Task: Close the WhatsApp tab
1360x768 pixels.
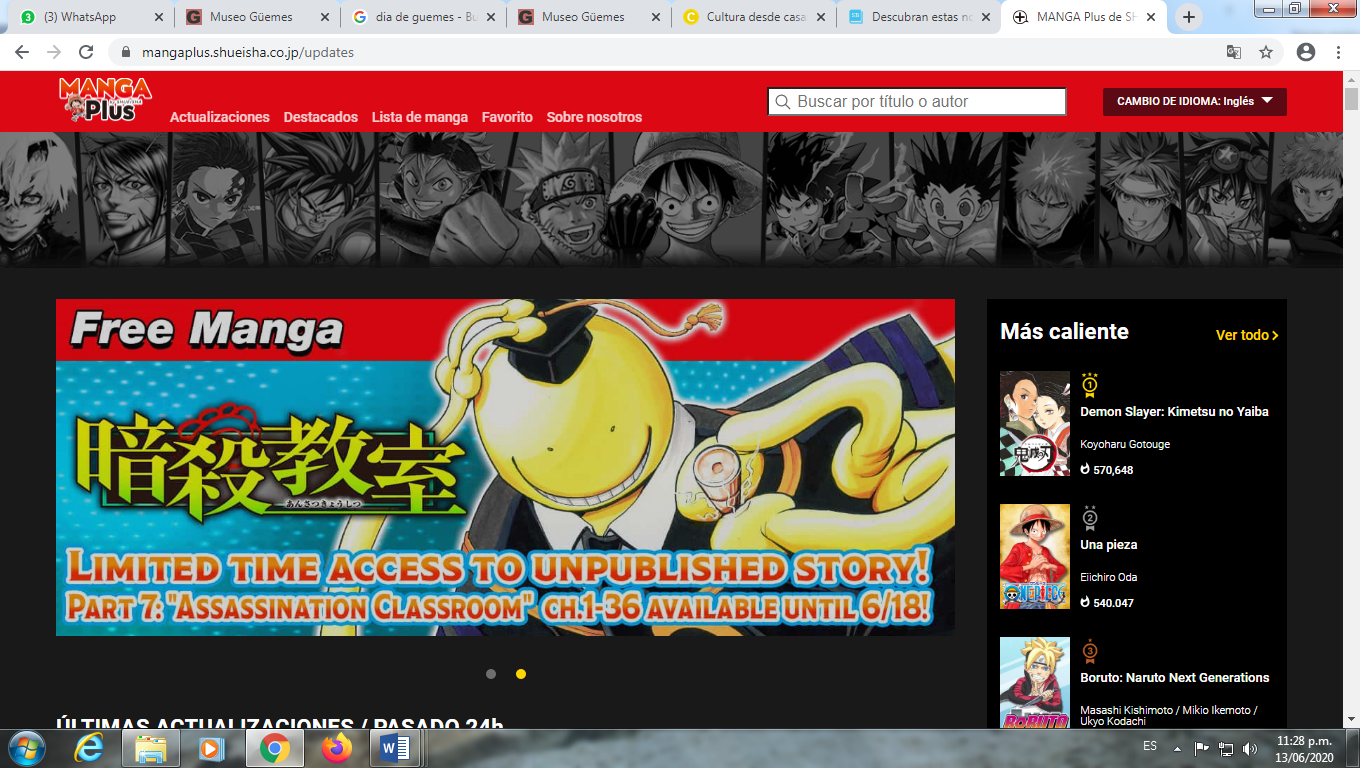Action: (x=158, y=17)
